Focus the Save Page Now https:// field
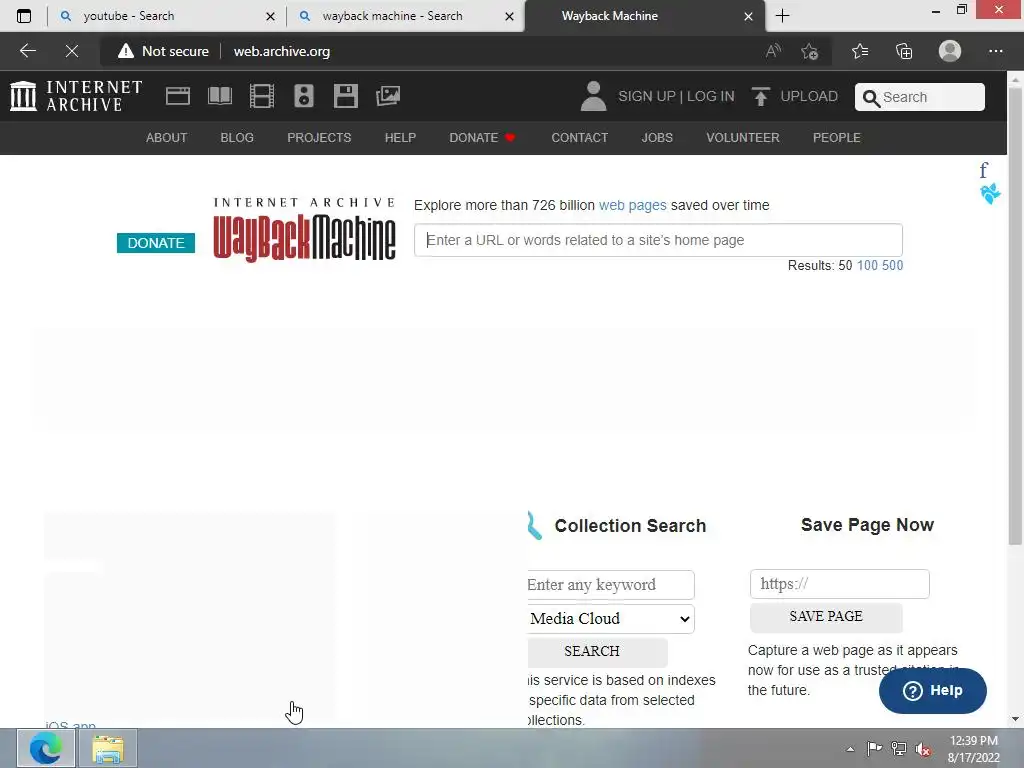This screenshot has height=768, width=1024. [839, 584]
